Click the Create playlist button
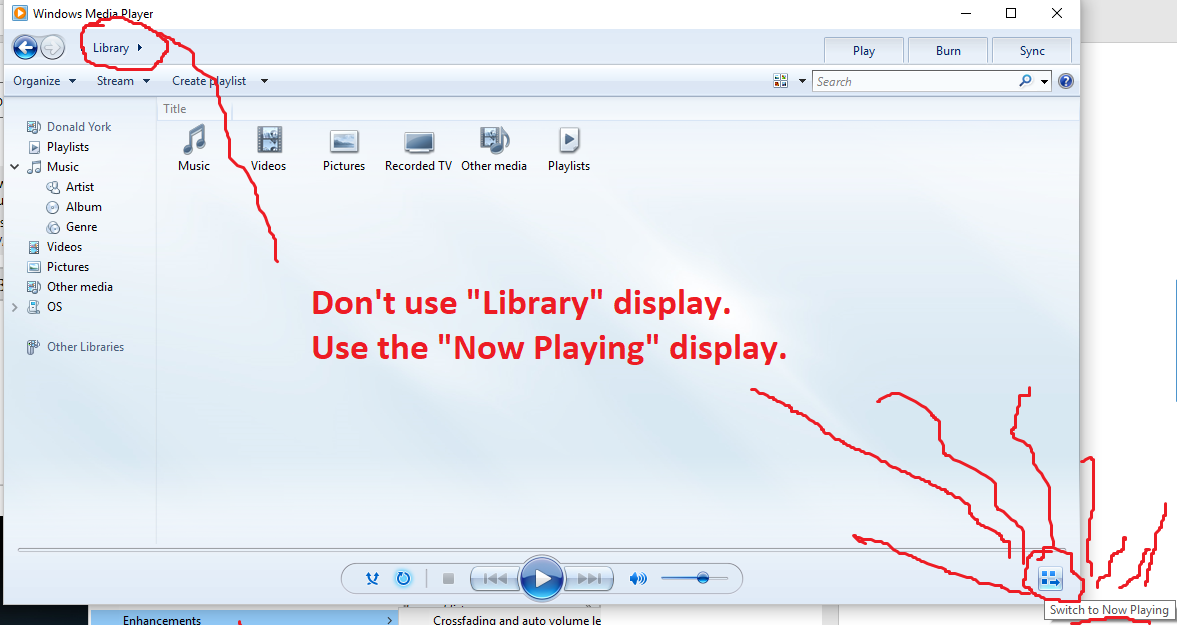 pos(209,81)
